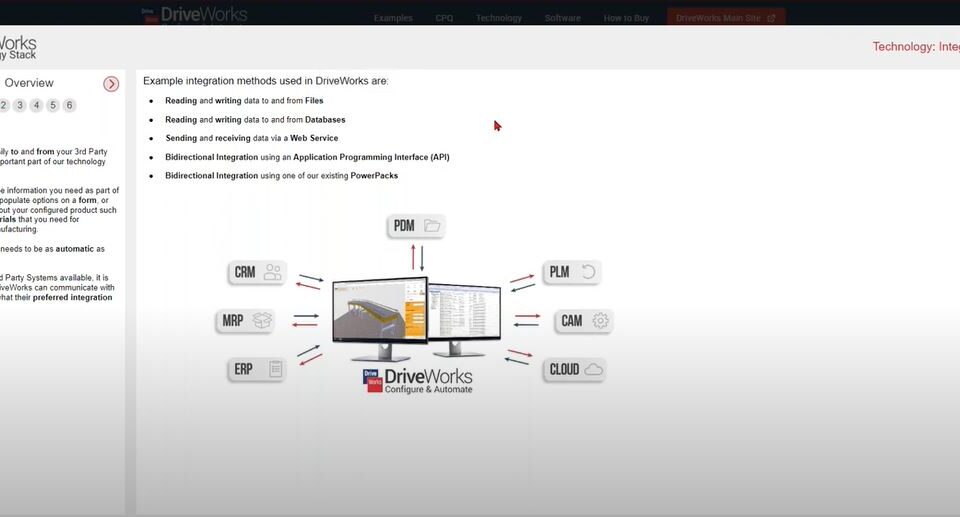Image resolution: width=960 pixels, height=517 pixels.
Task: Open the How to Buy link
Action: tap(626, 18)
